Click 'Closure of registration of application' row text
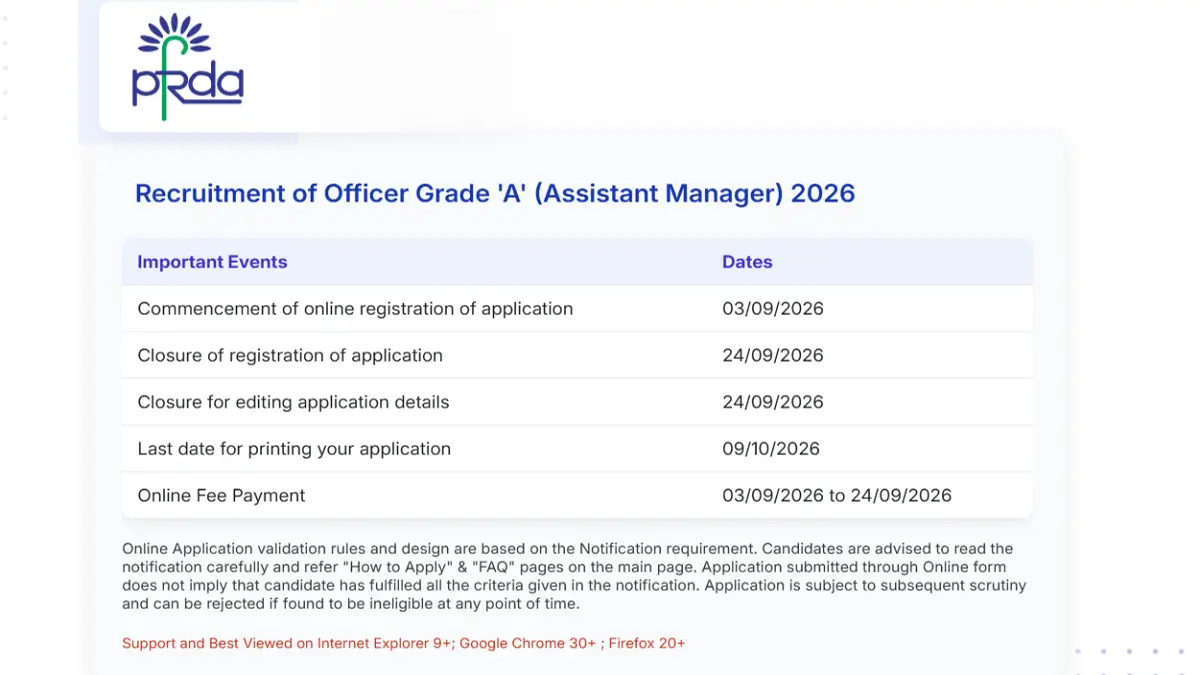1200x675 pixels. [290, 356]
